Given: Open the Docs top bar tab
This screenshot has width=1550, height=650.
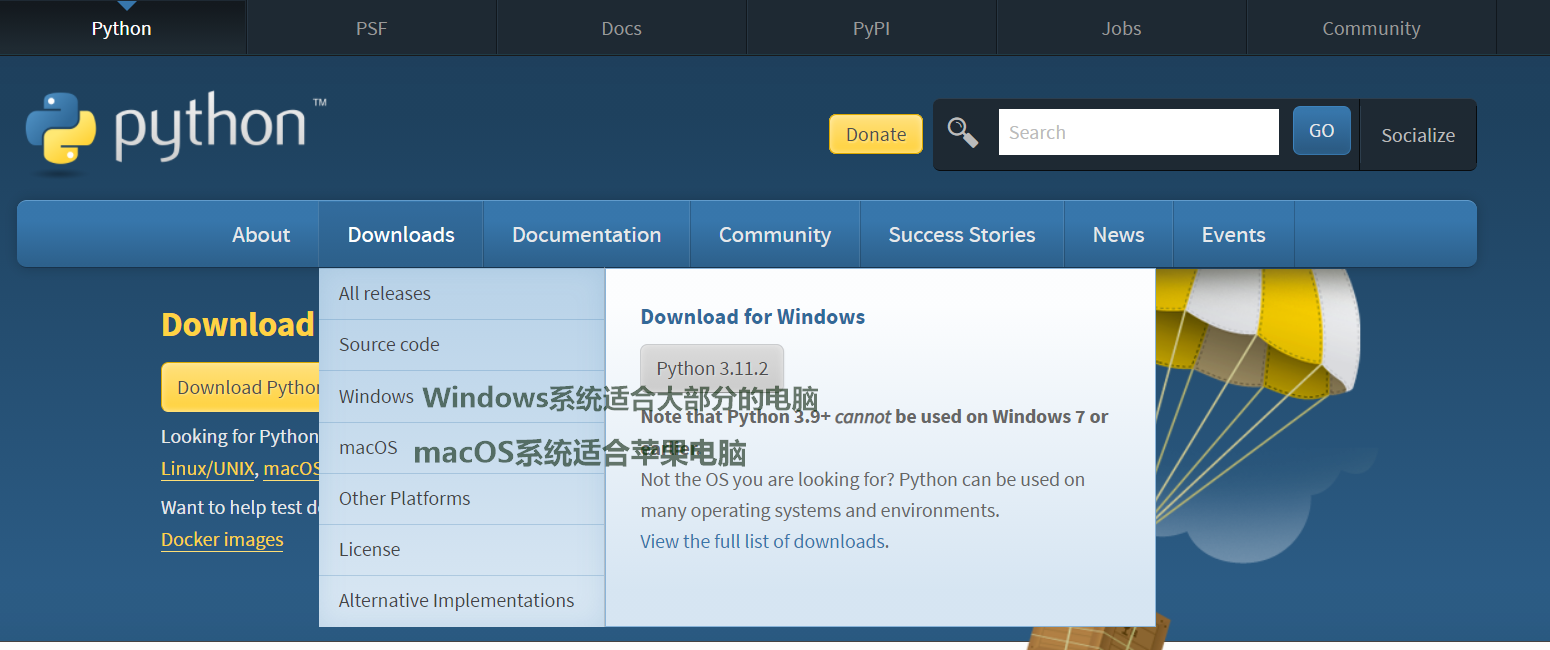Looking at the screenshot, I should [621, 28].
